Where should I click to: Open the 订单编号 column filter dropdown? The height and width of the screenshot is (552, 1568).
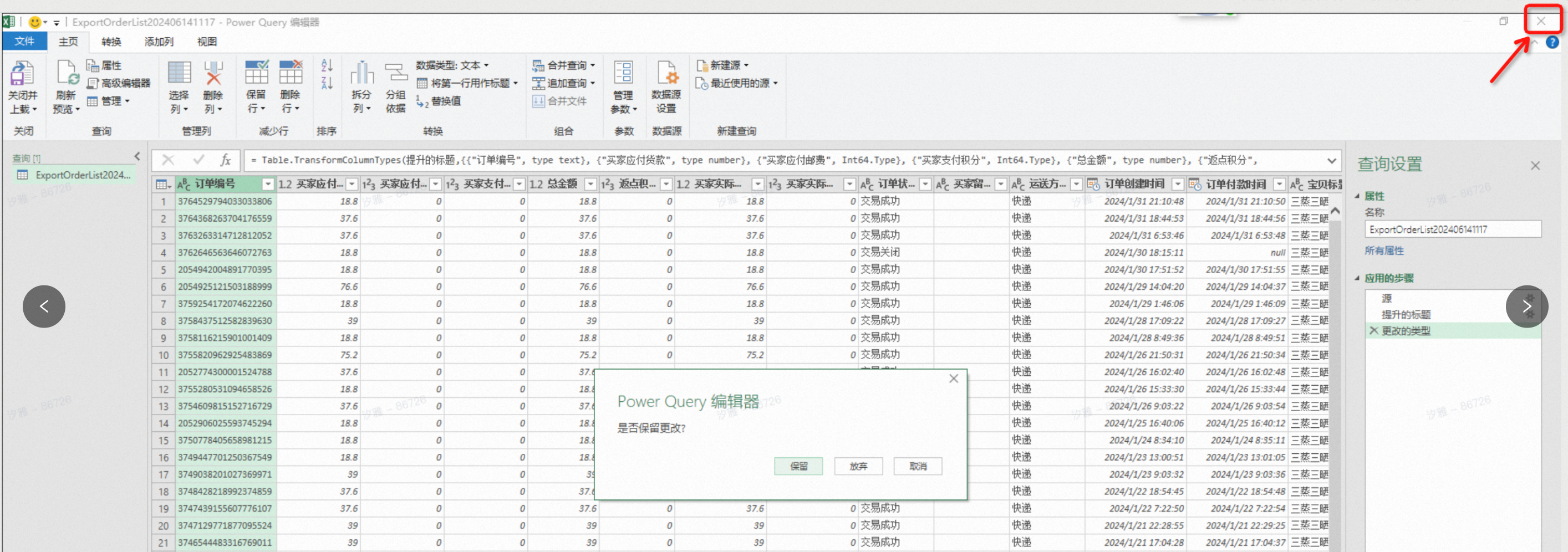267,184
